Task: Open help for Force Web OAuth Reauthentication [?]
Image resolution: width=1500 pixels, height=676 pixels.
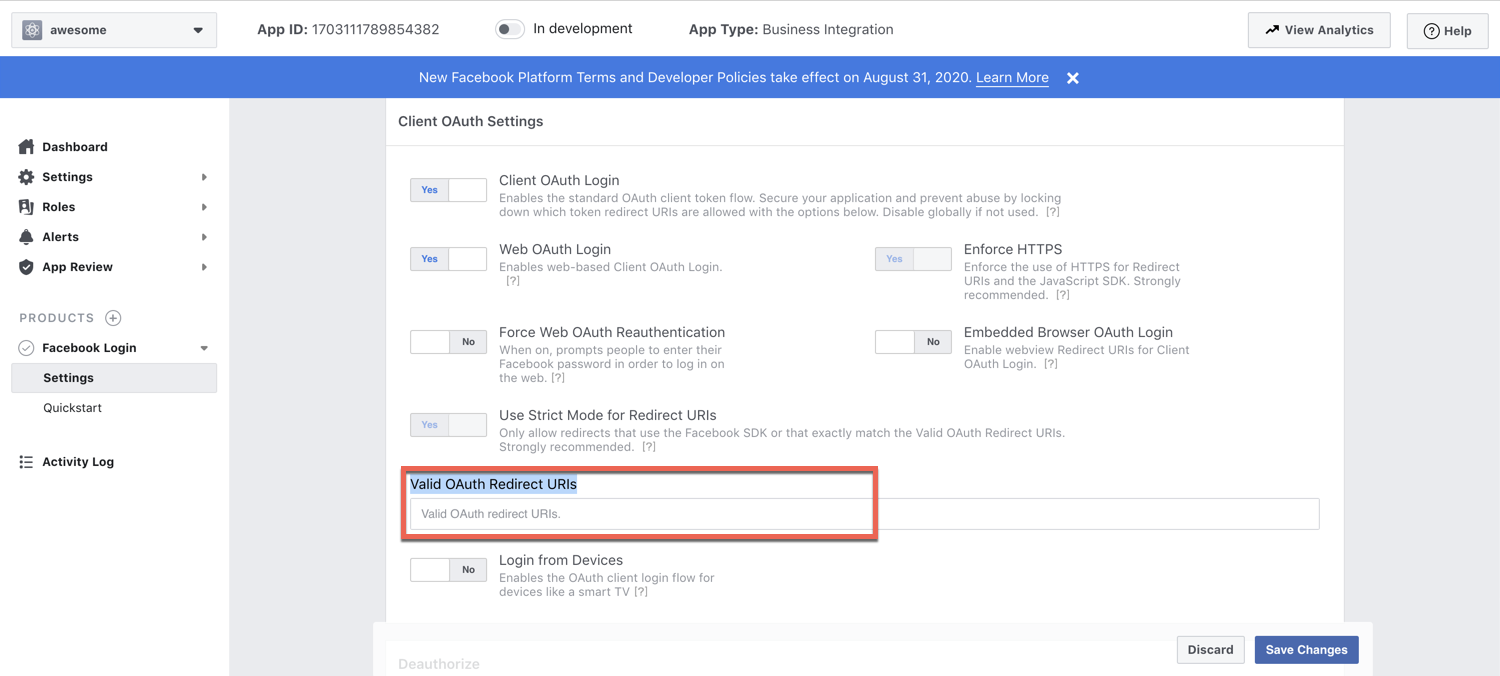Action: coord(558,378)
